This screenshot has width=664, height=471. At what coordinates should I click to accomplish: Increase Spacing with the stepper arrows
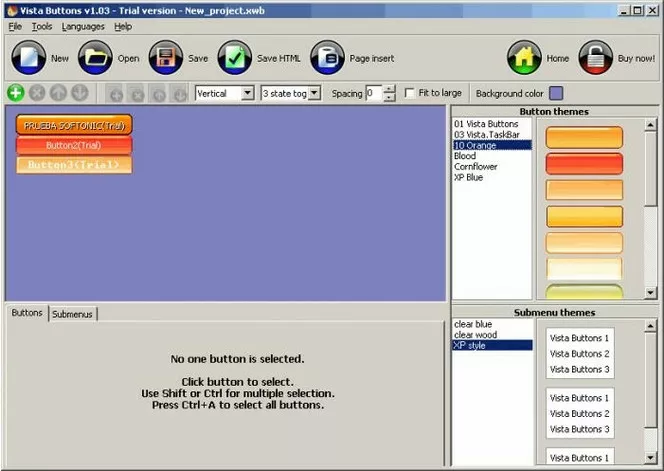[390, 89]
